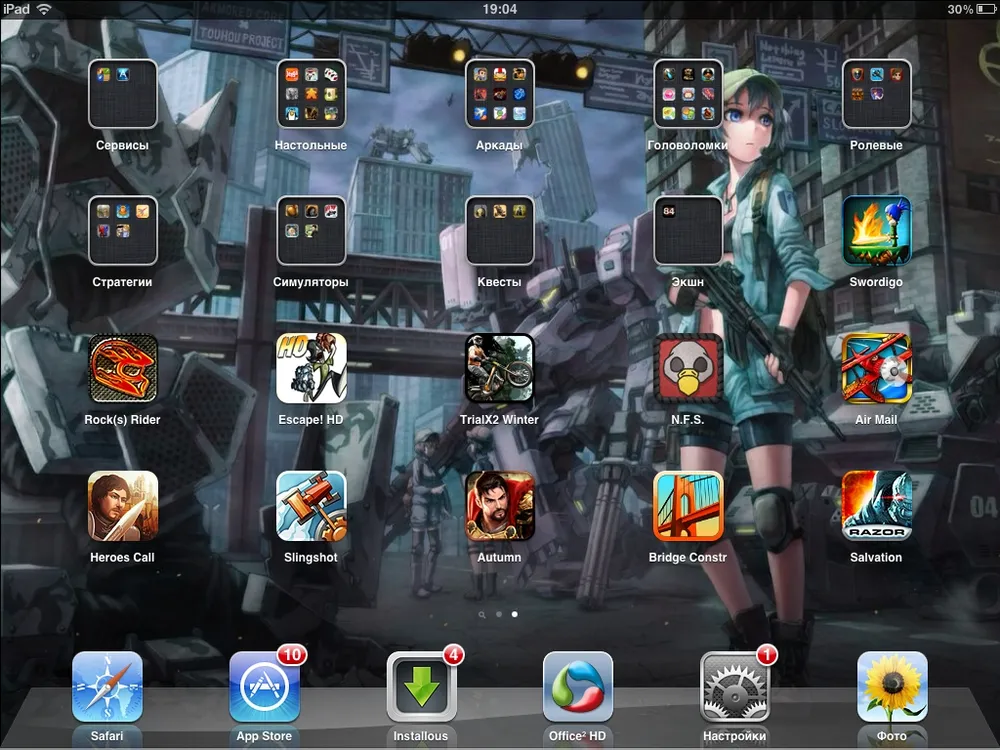The width and height of the screenshot is (1000, 750).
Task: Open the Autumn game
Action: click(x=499, y=506)
